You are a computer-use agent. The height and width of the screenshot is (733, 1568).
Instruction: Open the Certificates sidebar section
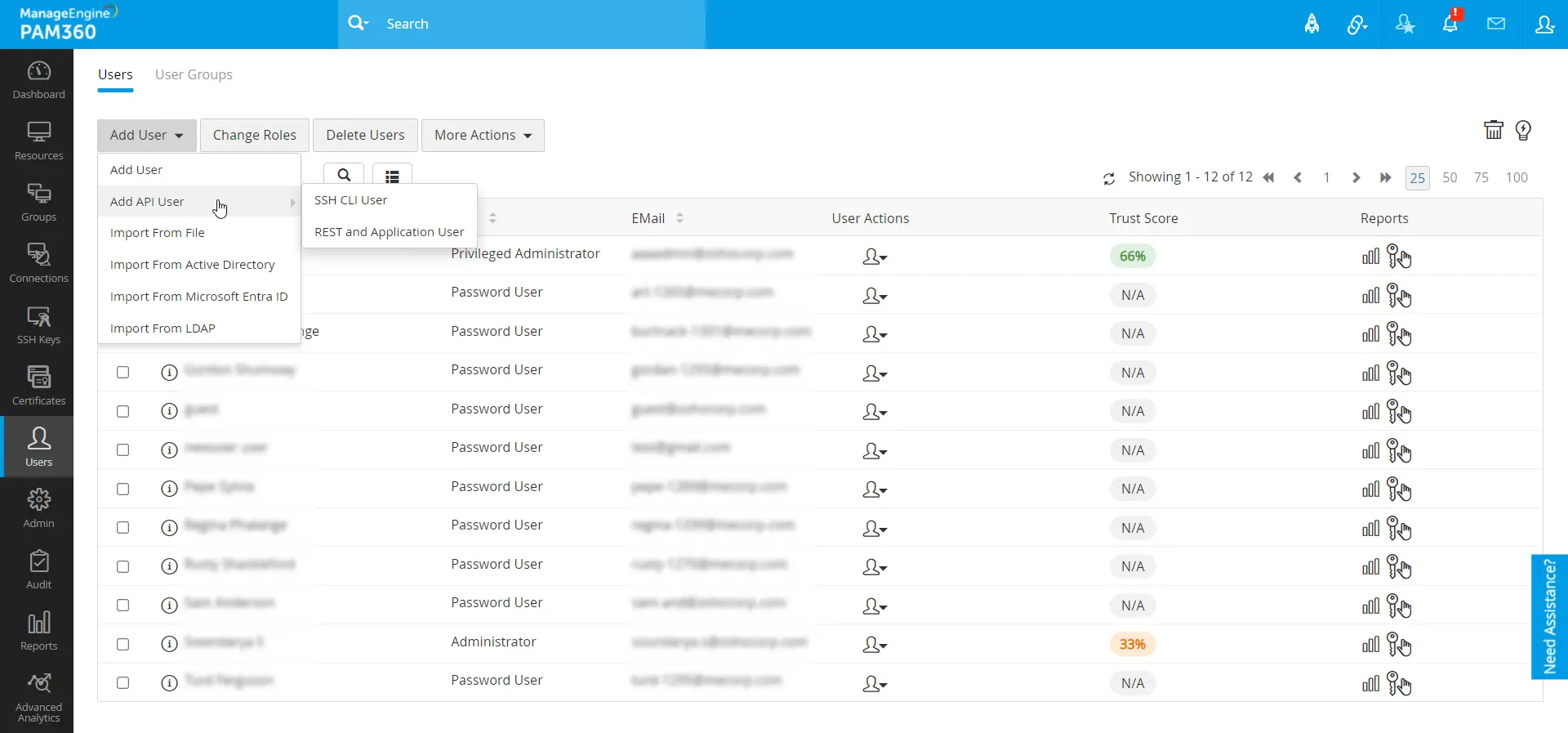pyautogui.click(x=38, y=386)
